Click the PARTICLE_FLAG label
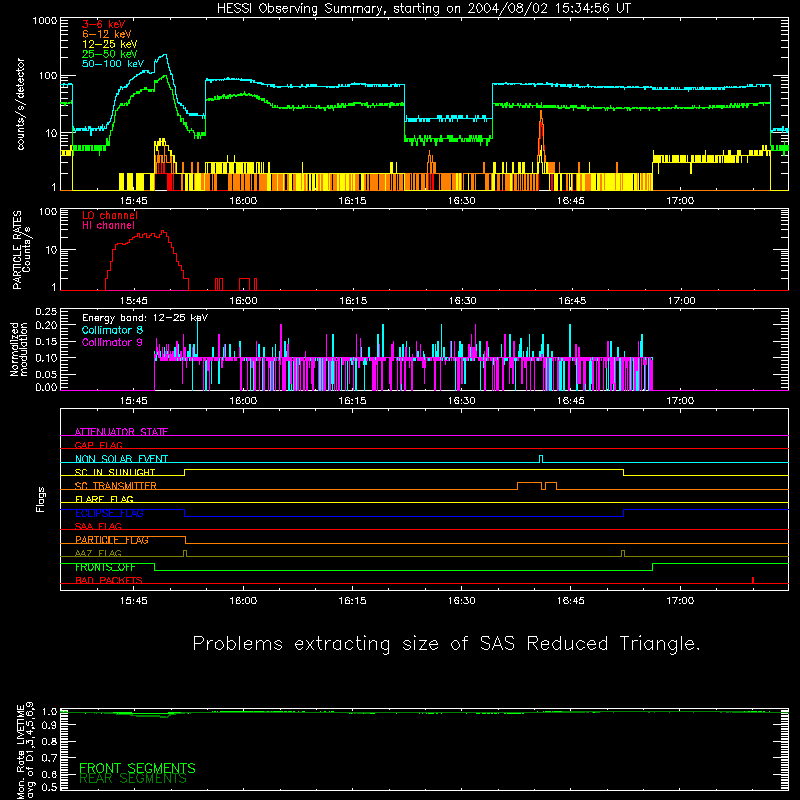800x800 pixels. click(112, 540)
